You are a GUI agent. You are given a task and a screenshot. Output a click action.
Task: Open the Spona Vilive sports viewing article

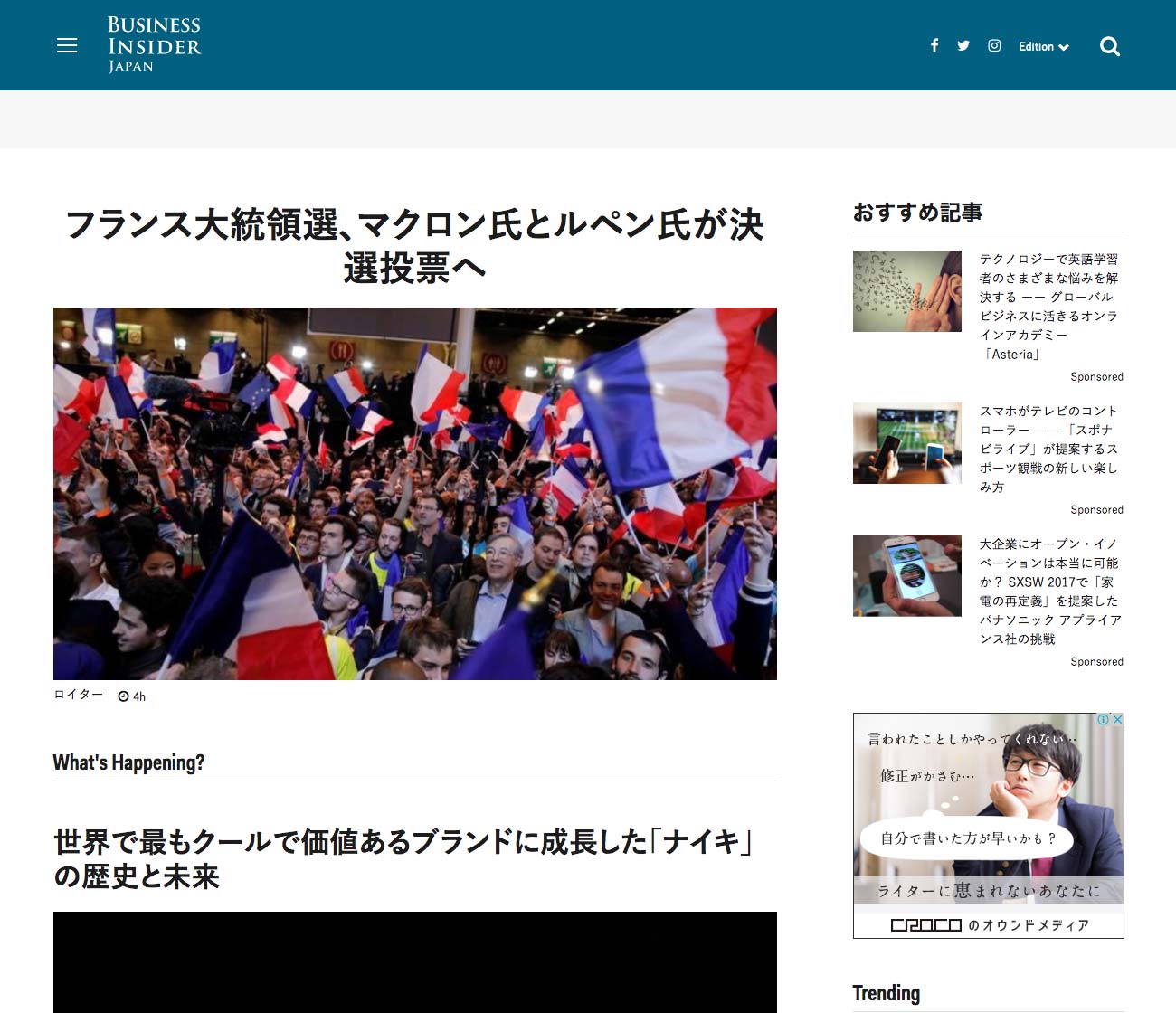point(1049,449)
